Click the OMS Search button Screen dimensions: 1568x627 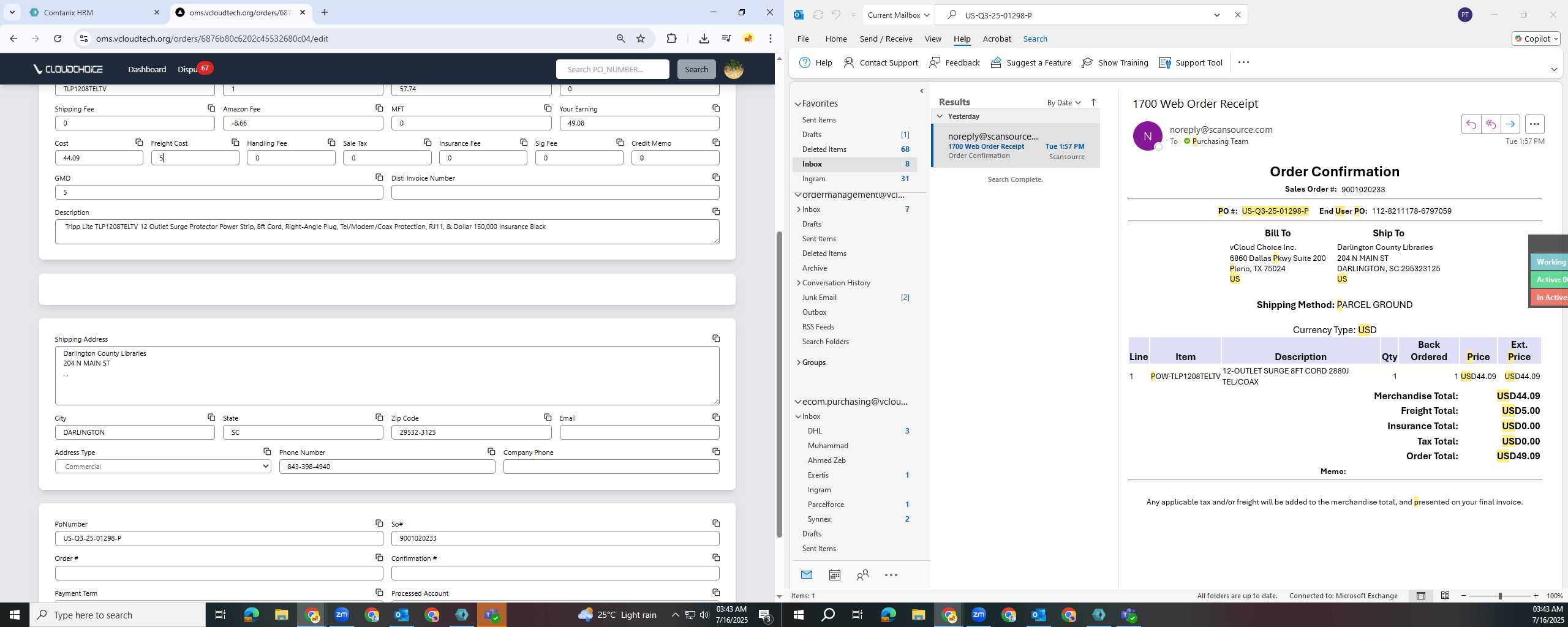coord(696,69)
